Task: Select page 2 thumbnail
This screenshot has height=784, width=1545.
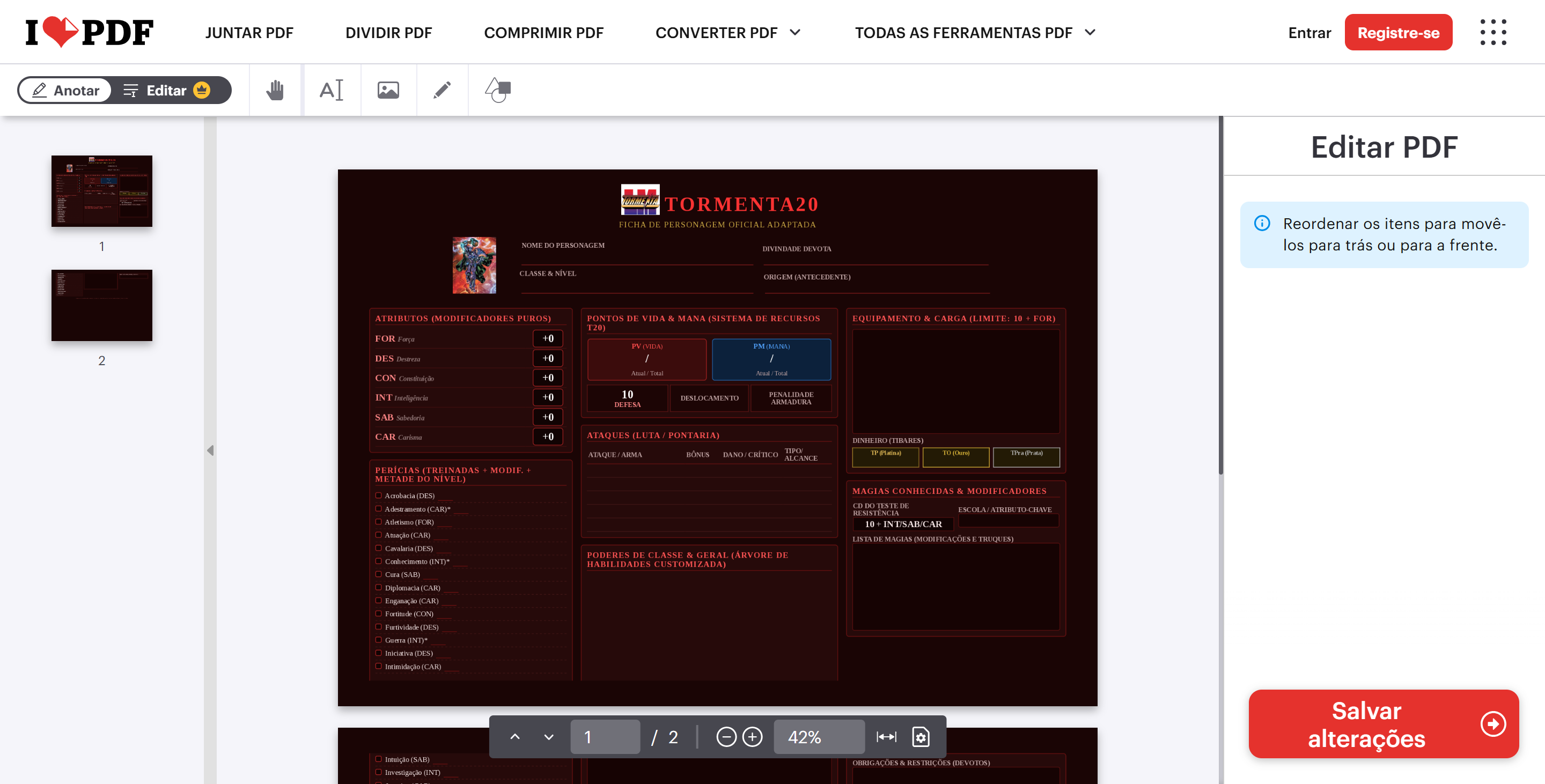Action: point(102,305)
